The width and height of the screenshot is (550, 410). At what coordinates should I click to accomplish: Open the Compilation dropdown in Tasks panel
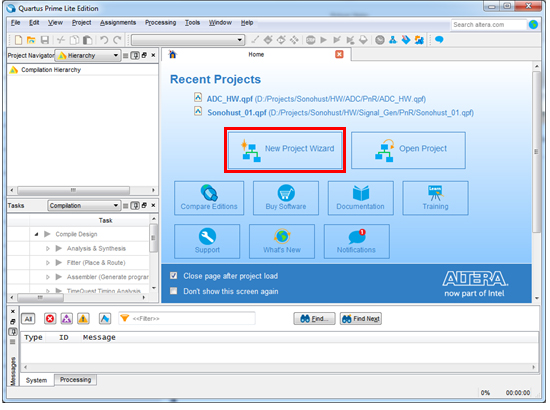[84, 206]
